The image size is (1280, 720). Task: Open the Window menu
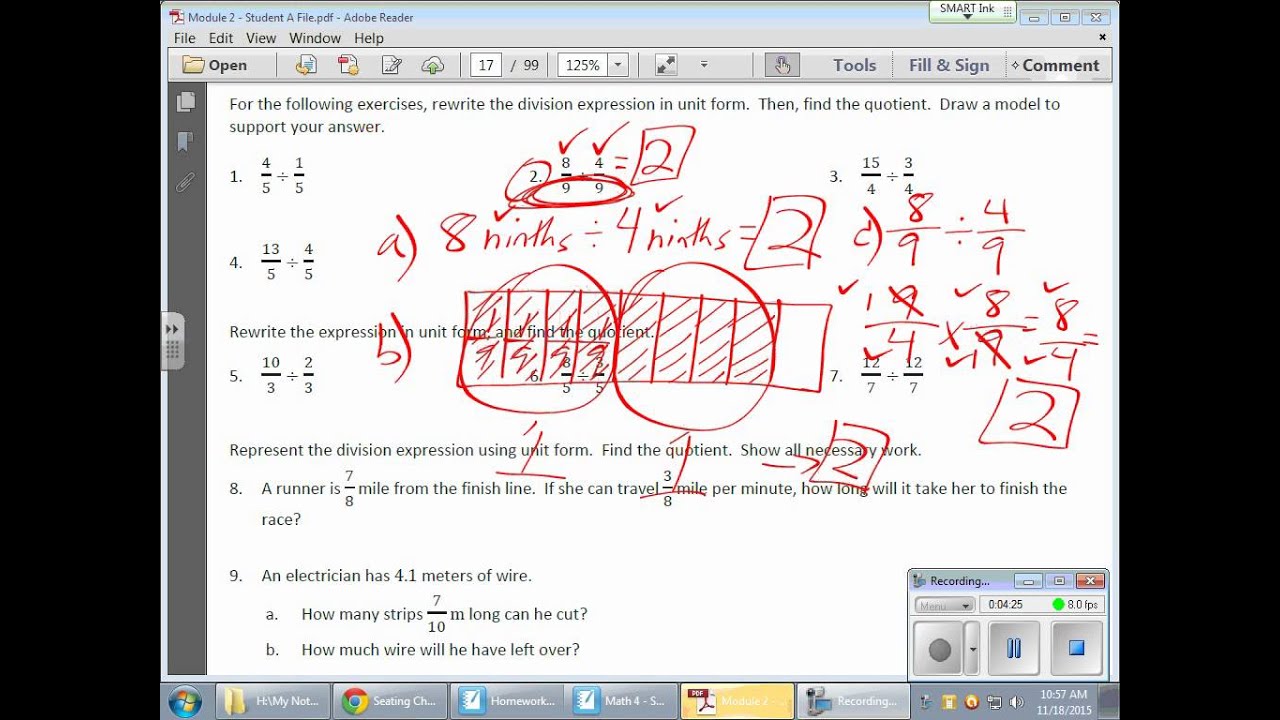[315, 38]
